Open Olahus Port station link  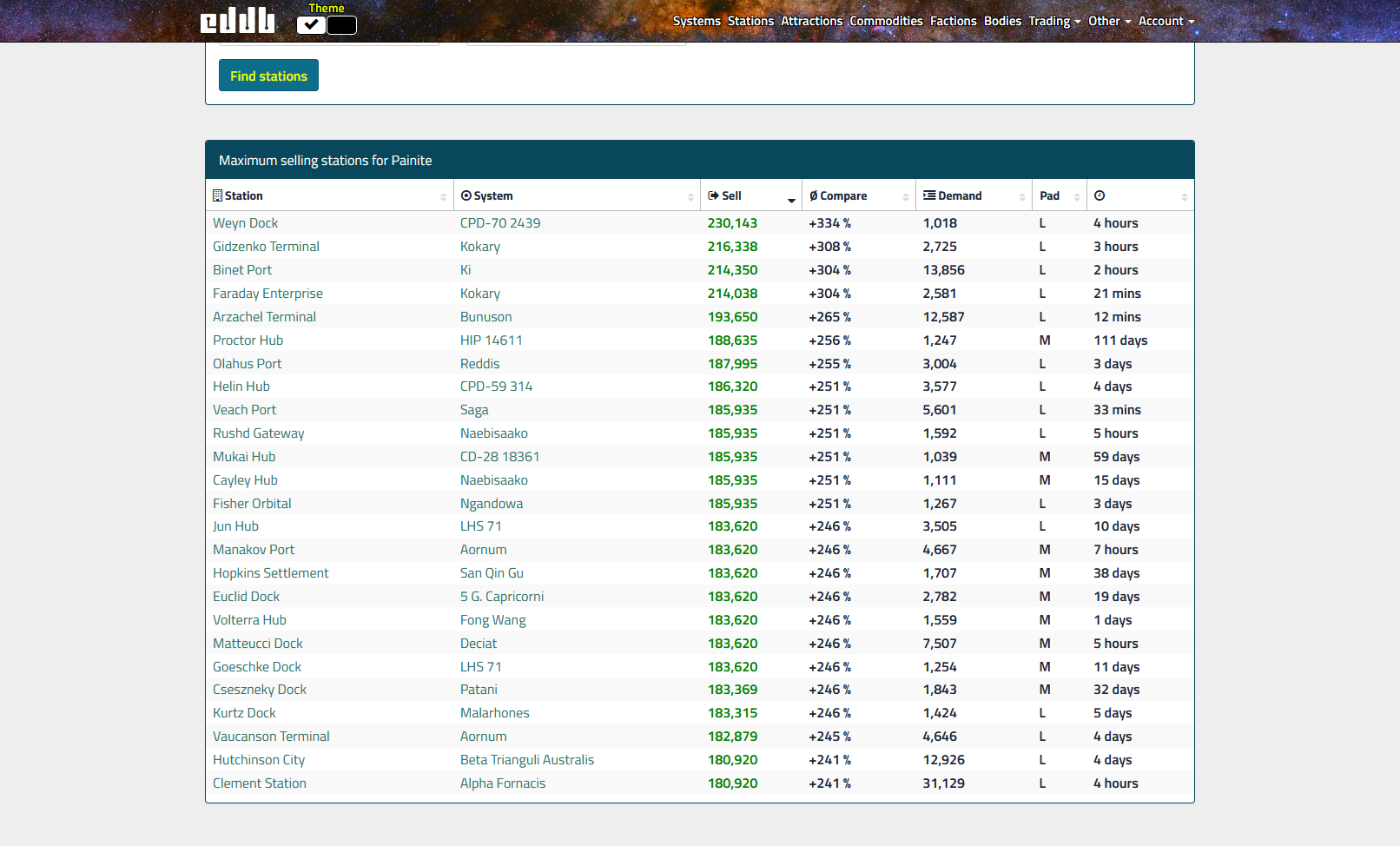(x=247, y=364)
